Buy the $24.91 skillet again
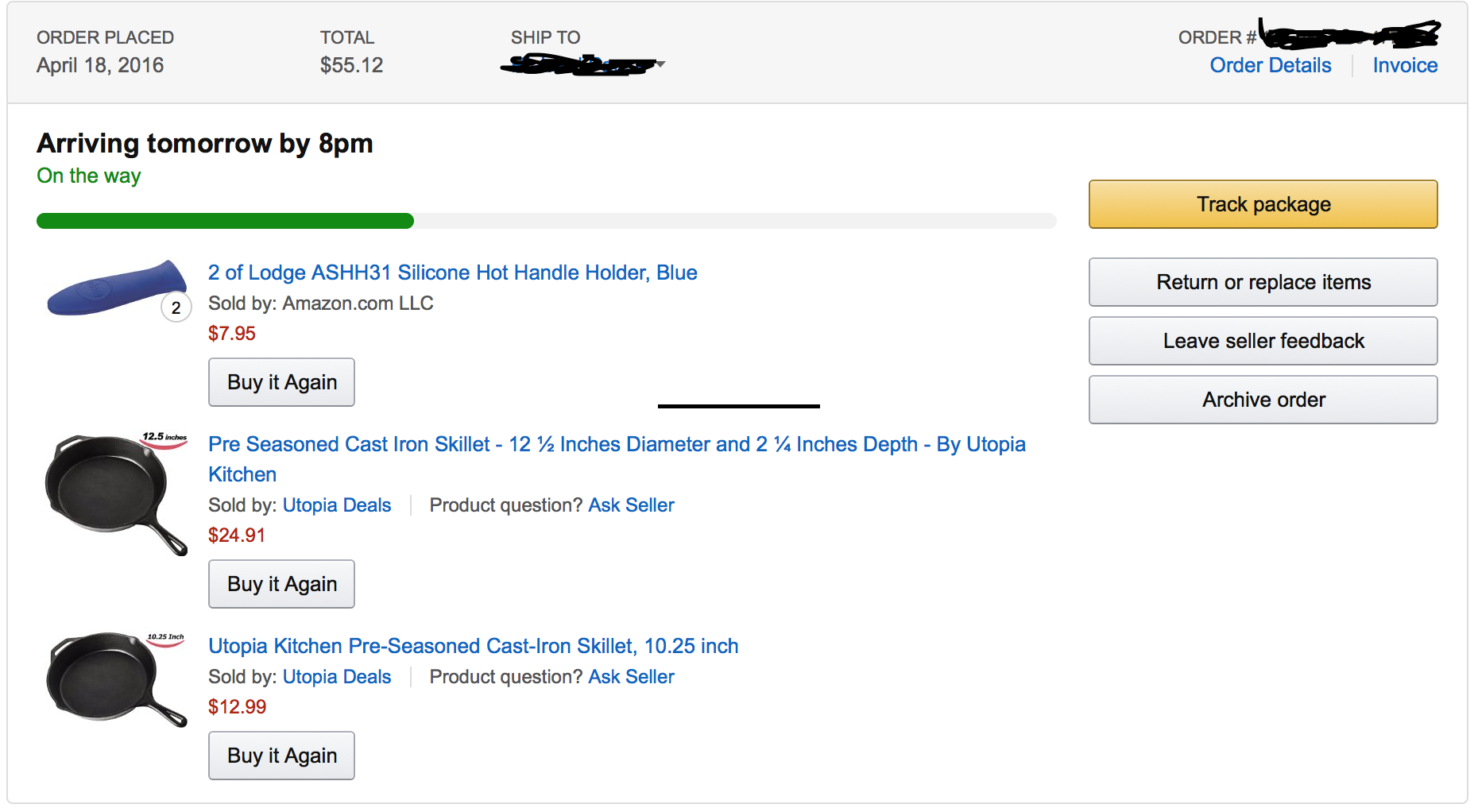The width and height of the screenshot is (1478, 812). (x=281, y=584)
